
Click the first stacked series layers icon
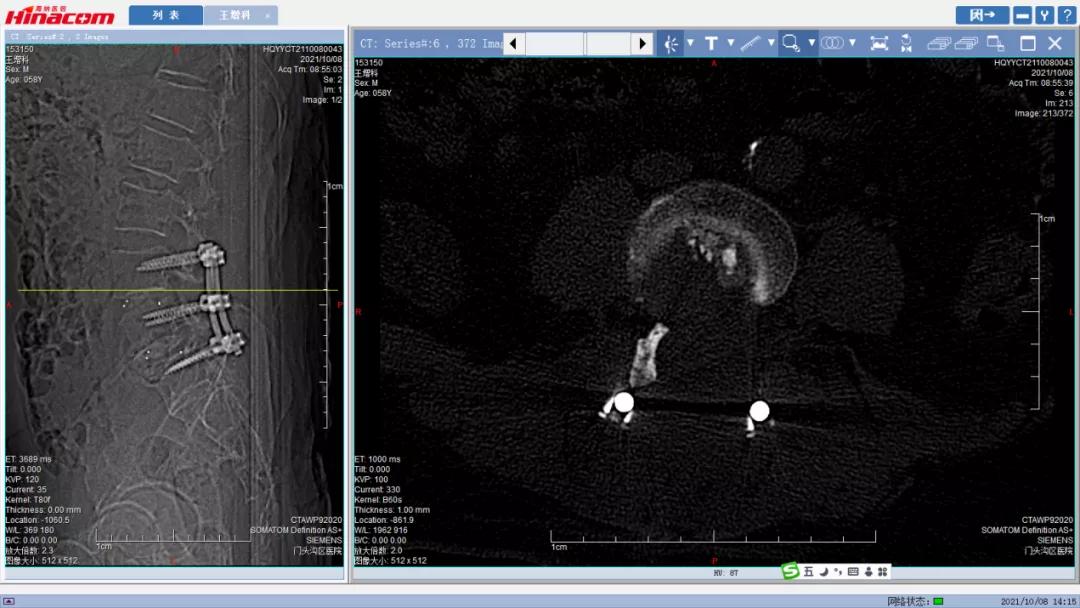[x=939, y=43]
